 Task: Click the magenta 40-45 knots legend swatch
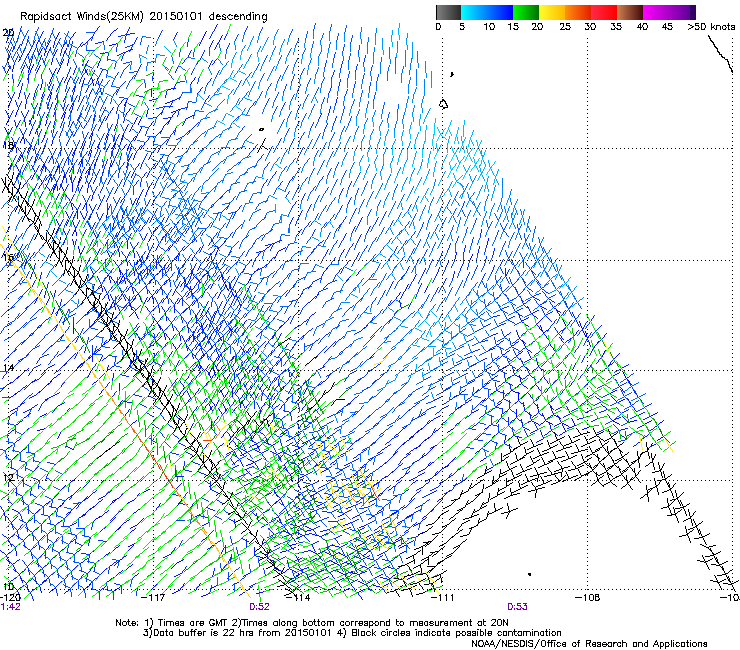tap(656, 12)
